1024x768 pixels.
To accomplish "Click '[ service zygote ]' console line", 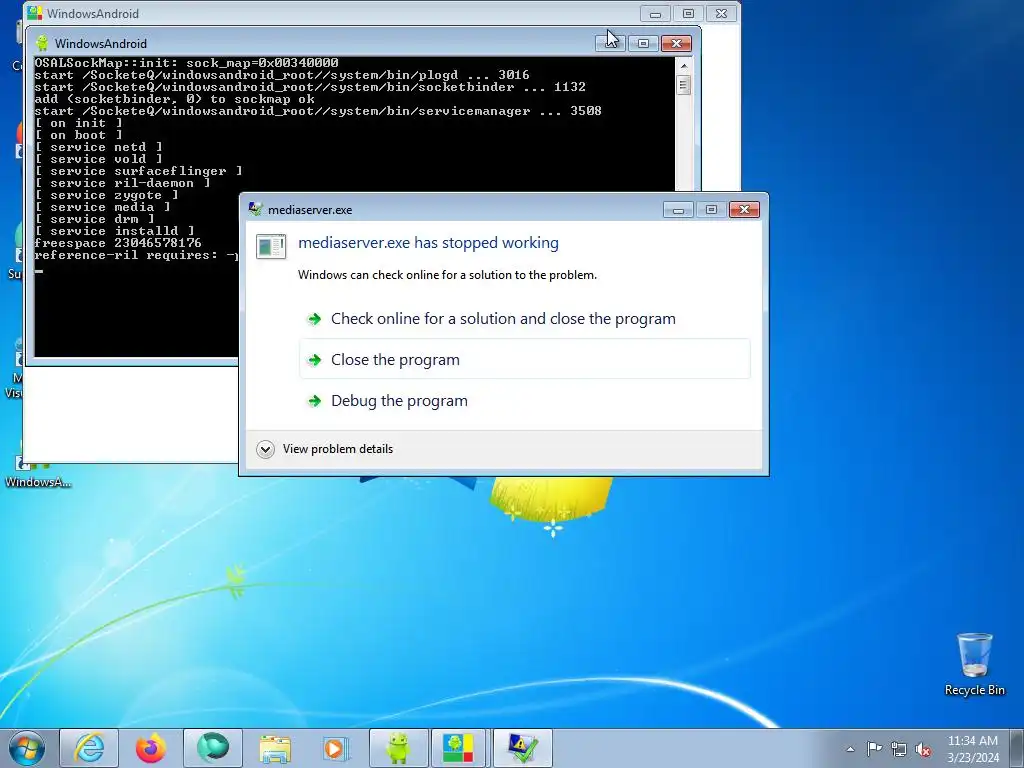I will [106, 195].
